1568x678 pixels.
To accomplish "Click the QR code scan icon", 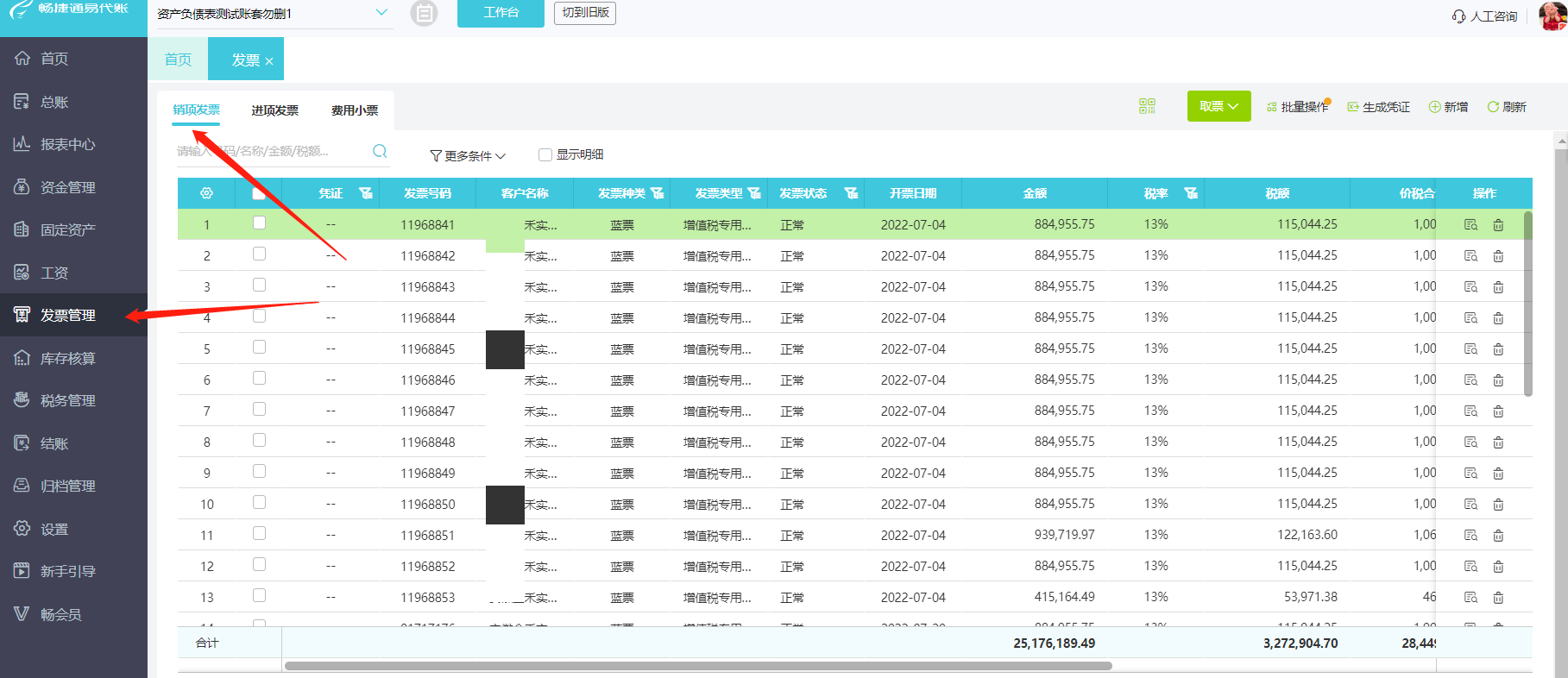I will (1146, 106).
